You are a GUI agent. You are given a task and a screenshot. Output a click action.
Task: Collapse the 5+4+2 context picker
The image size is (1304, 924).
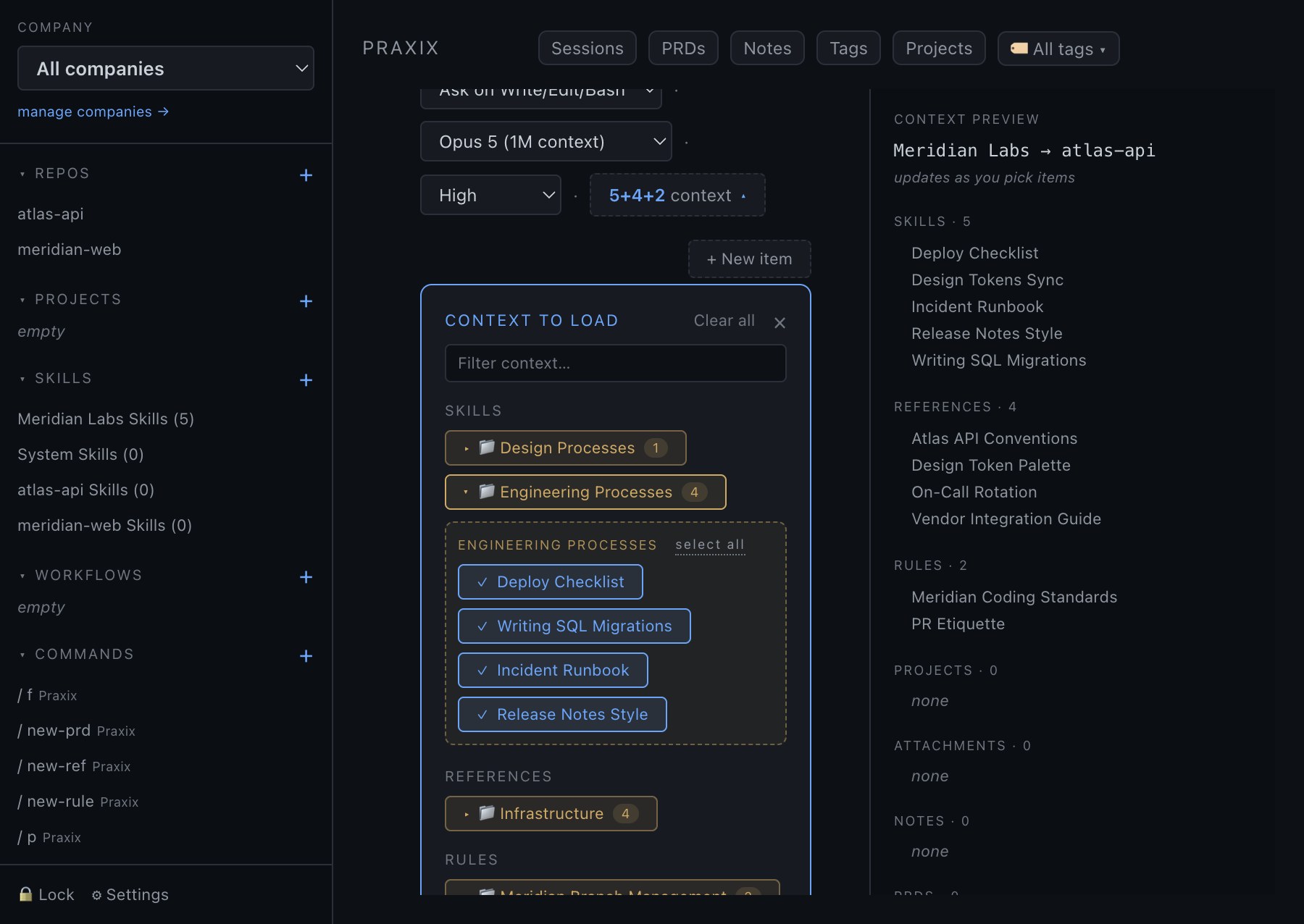click(677, 196)
